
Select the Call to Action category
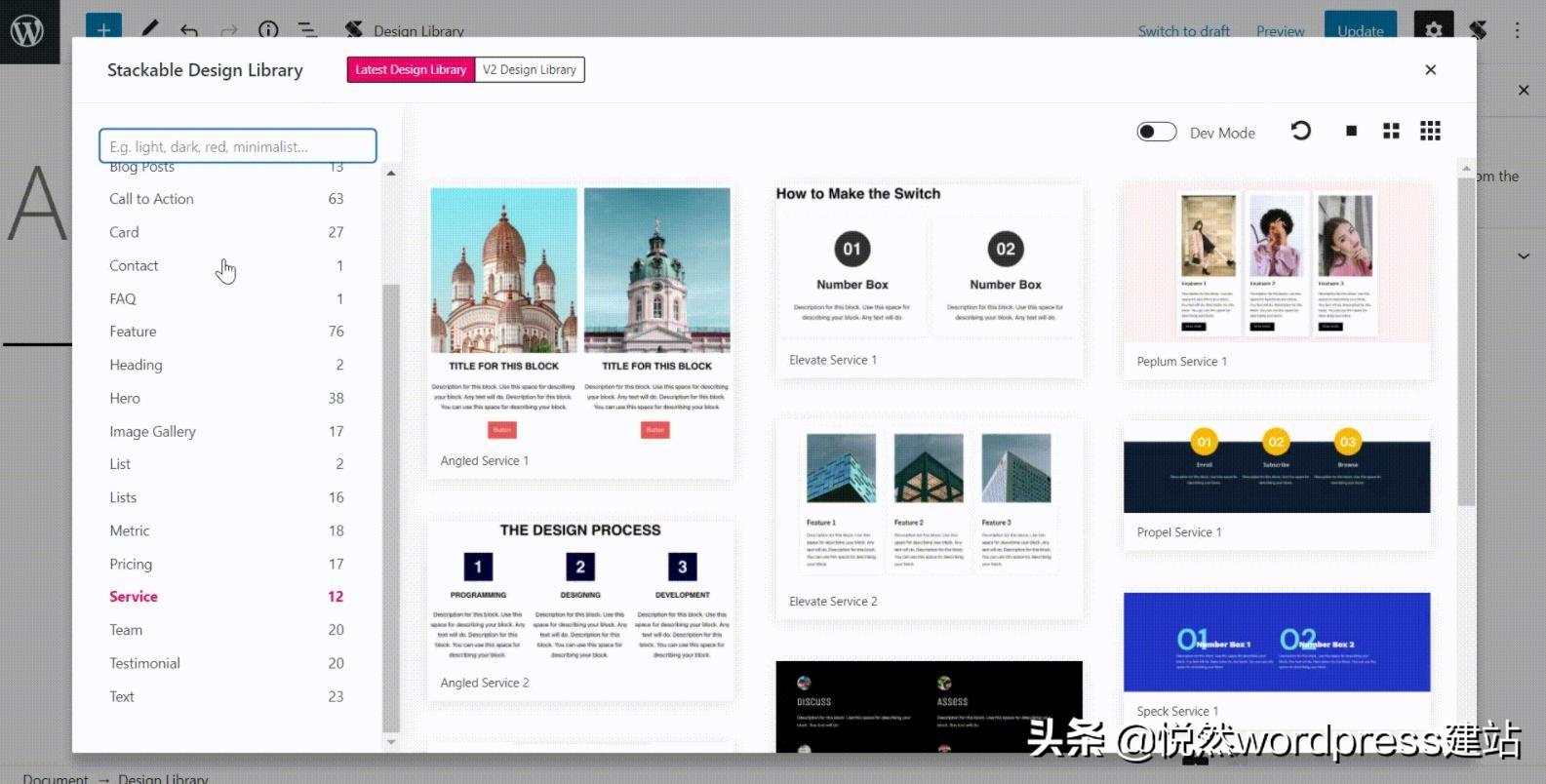(226, 199)
